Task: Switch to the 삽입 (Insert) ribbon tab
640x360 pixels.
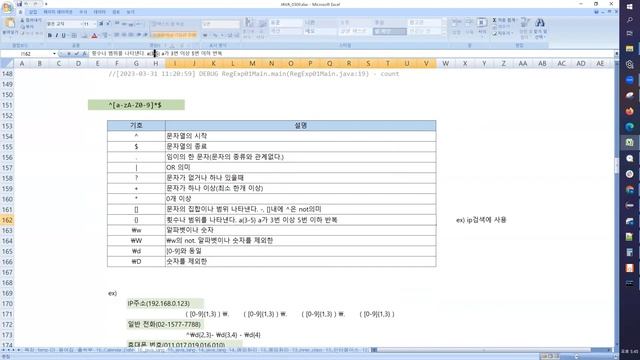Action: (33, 12)
